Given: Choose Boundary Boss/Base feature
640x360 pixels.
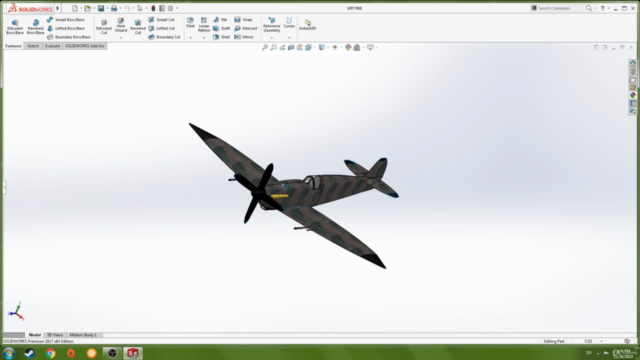Looking at the screenshot, I should pyautogui.click(x=69, y=37).
